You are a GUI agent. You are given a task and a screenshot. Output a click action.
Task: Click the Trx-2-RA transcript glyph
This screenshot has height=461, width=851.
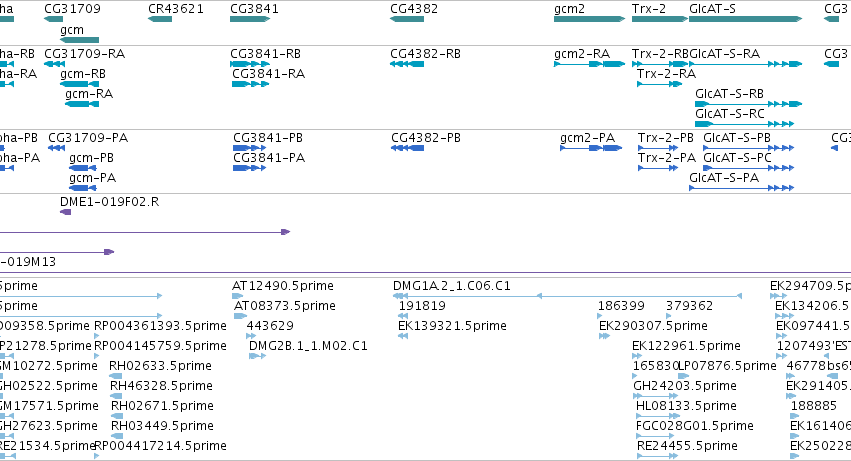click(x=659, y=84)
